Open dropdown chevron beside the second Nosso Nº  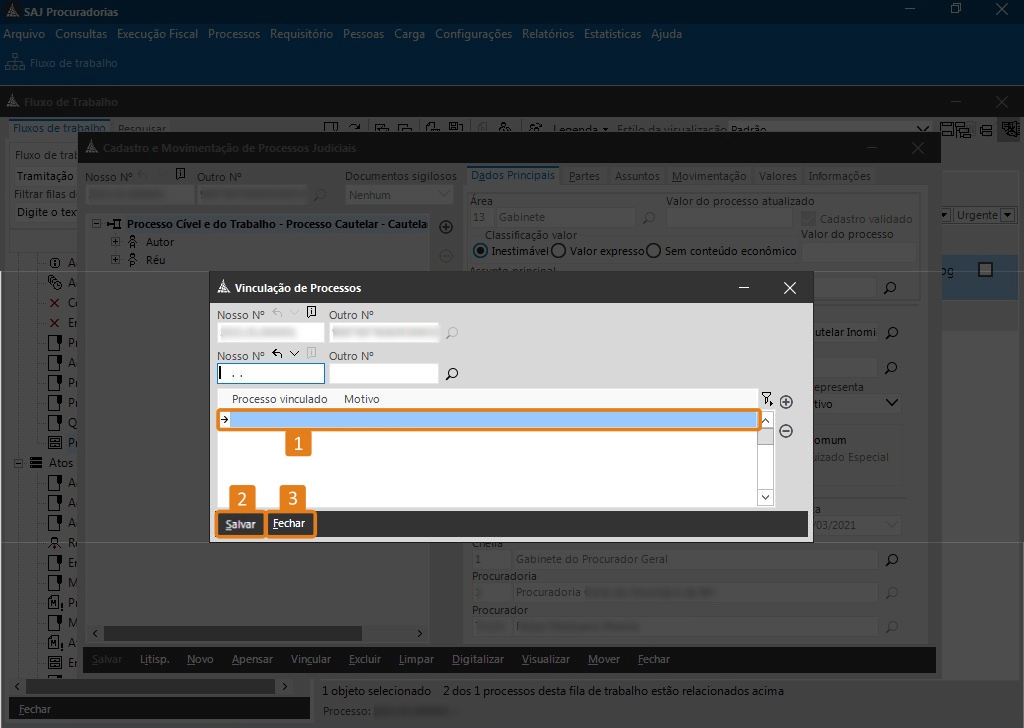tap(294, 354)
